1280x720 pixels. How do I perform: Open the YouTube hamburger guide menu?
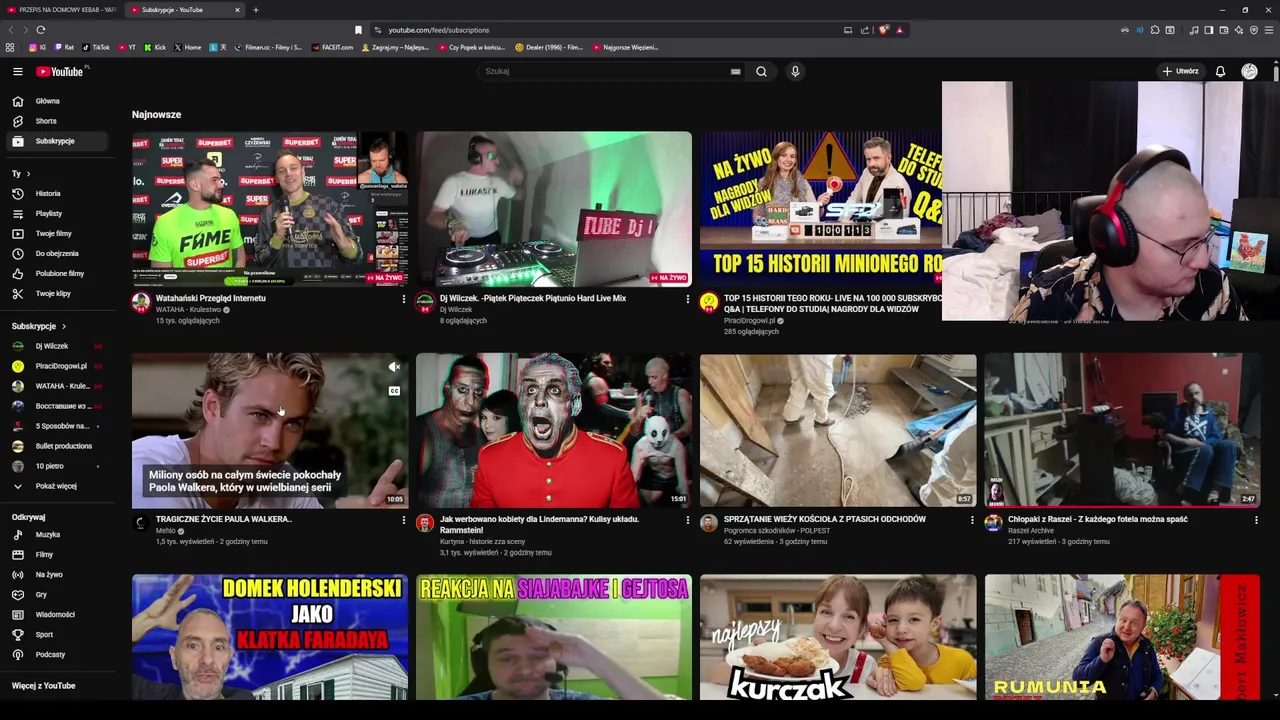pyautogui.click(x=17, y=71)
